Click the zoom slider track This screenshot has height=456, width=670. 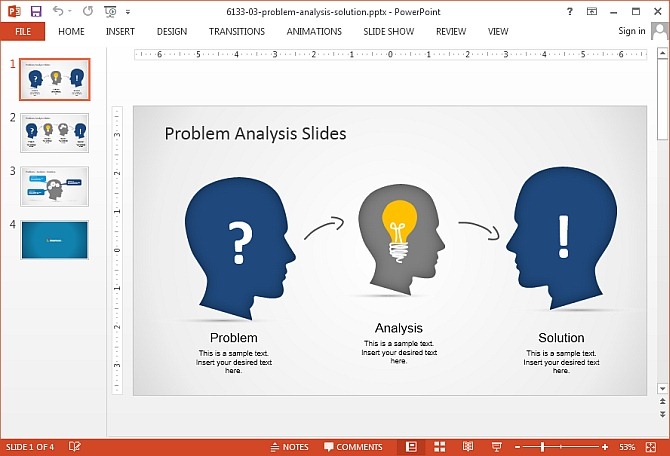tap(561, 447)
